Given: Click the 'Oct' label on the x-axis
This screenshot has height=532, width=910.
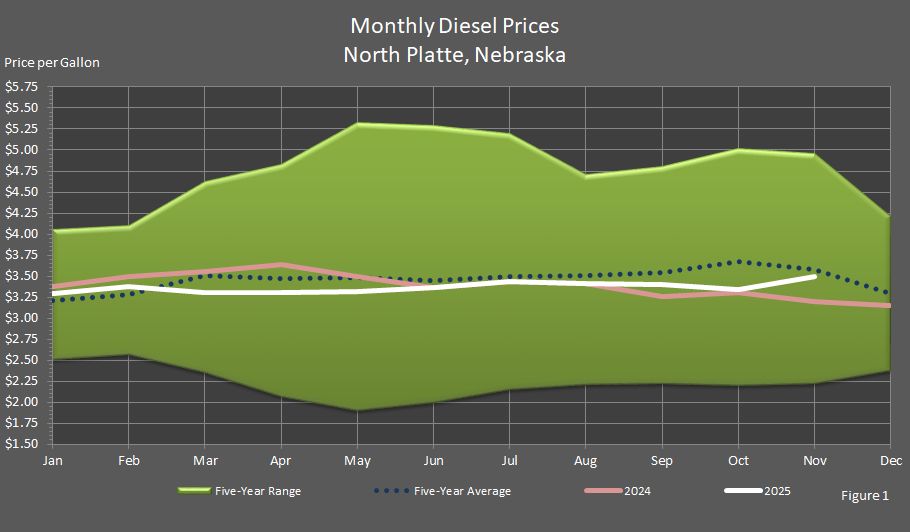Looking at the screenshot, I should click(738, 460).
